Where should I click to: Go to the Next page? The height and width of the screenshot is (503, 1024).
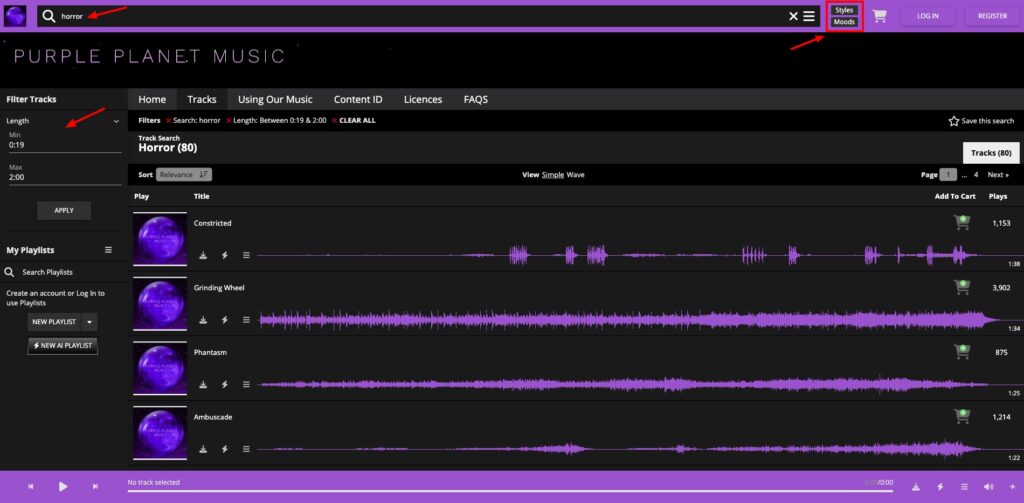[x=998, y=174]
